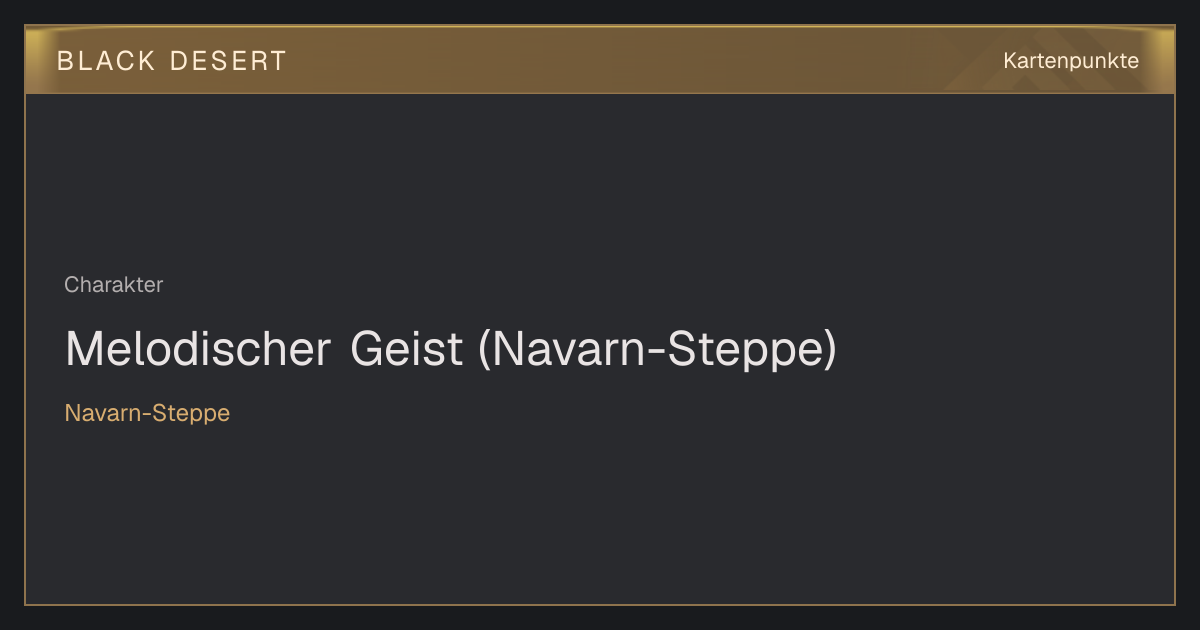1200x630 pixels.
Task: Click the word Melodischer in the title
Action: coord(198,350)
